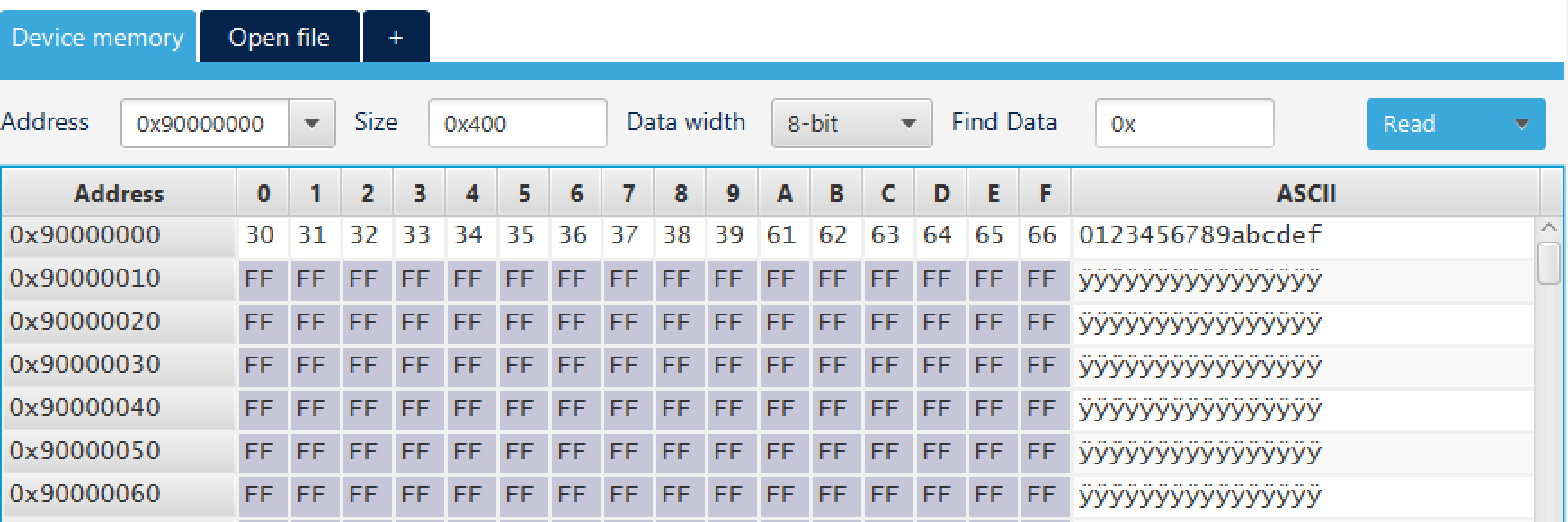Click the Read button

tap(1430, 124)
